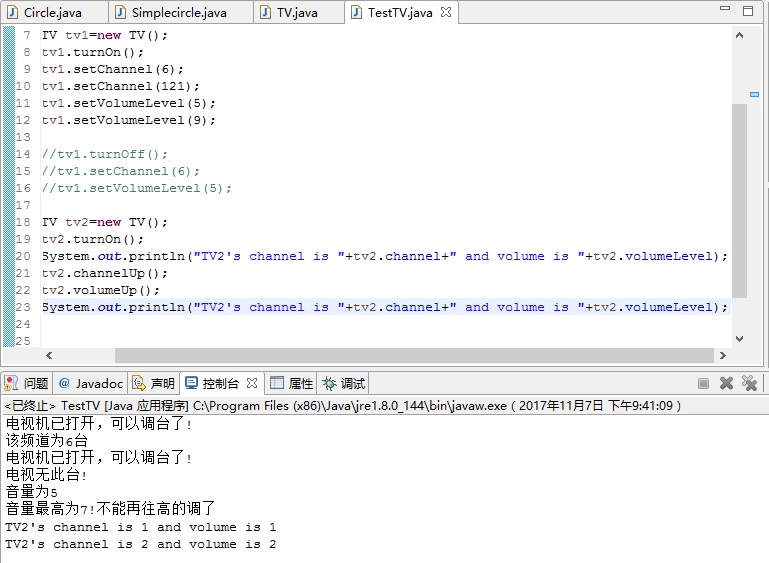Remove the launch with the single X icon
This screenshot has height=563, width=769.
pyautogui.click(x=726, y=383)
